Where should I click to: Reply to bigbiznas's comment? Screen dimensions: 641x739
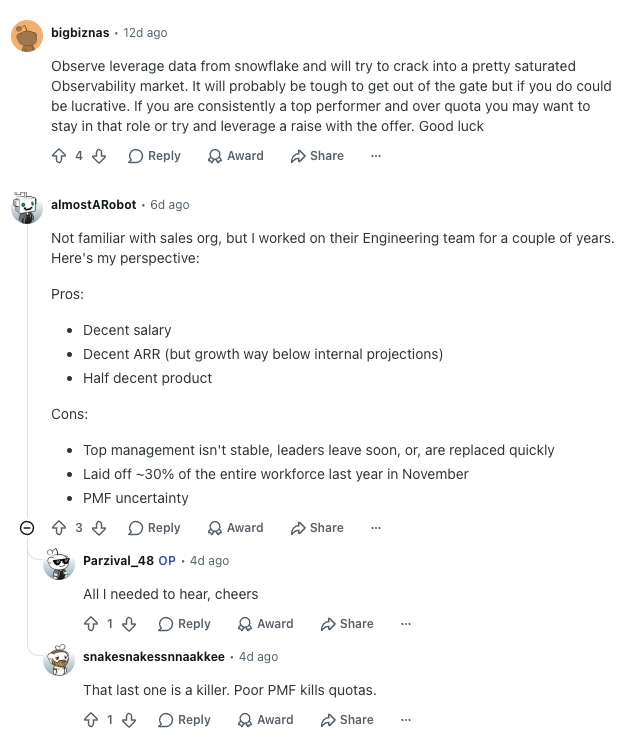154,156
